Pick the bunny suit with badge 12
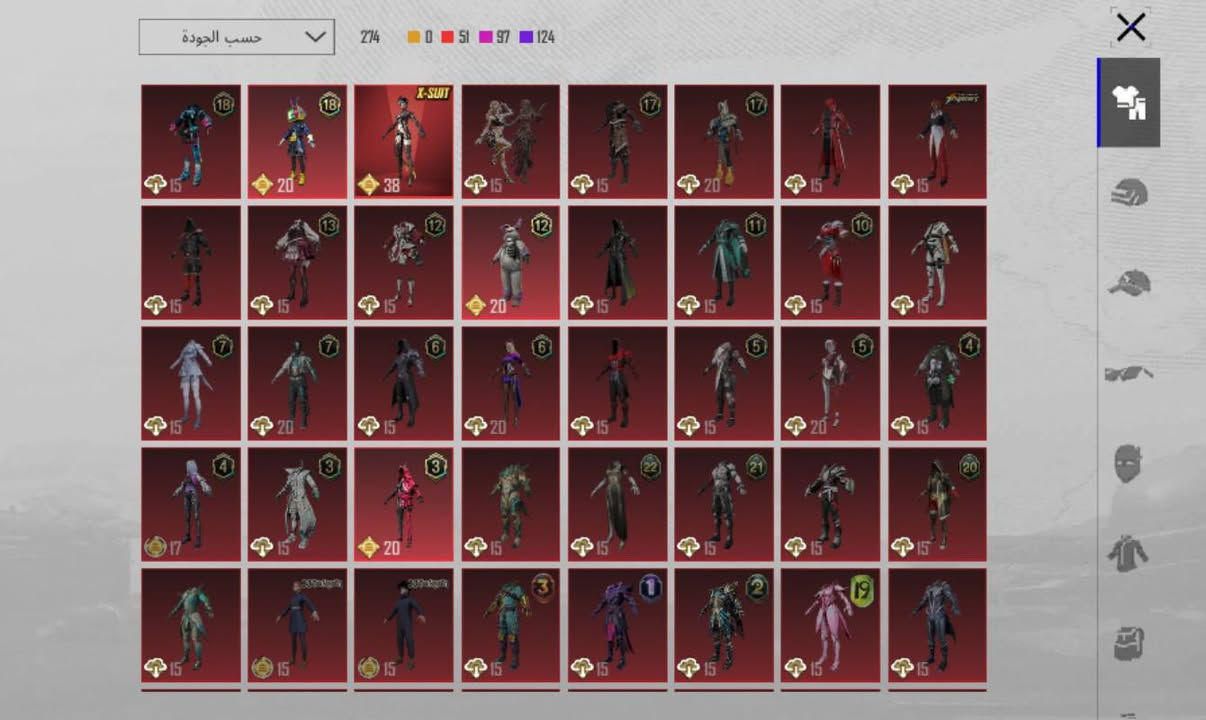The width and height of the screenshot is (1206, 720). click(511, 262)
